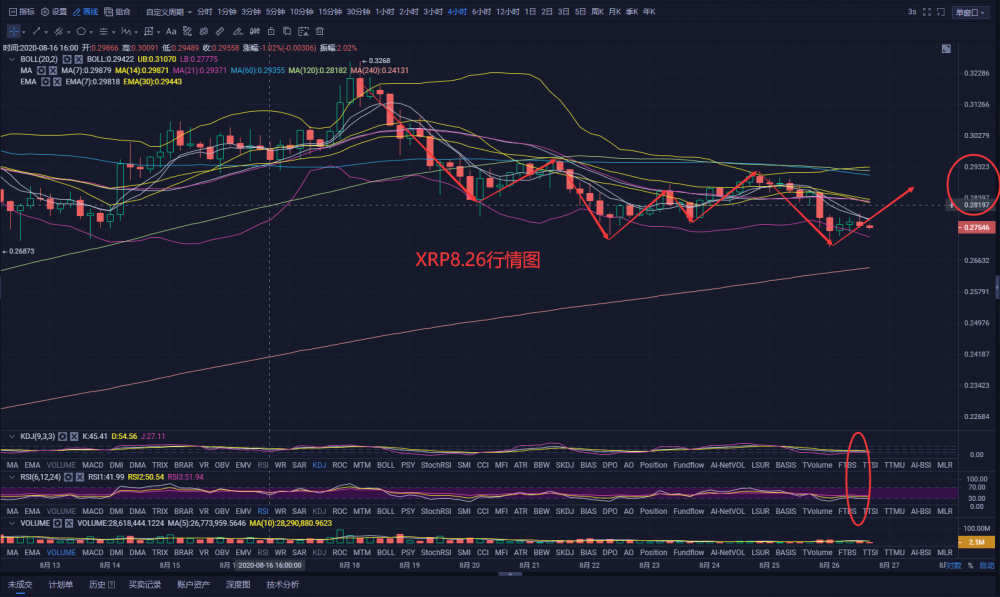Image resolution: width=1000 pixels, height=597 pixels.
Task: Open the 设置 settings button
Action: pos(54,12)
